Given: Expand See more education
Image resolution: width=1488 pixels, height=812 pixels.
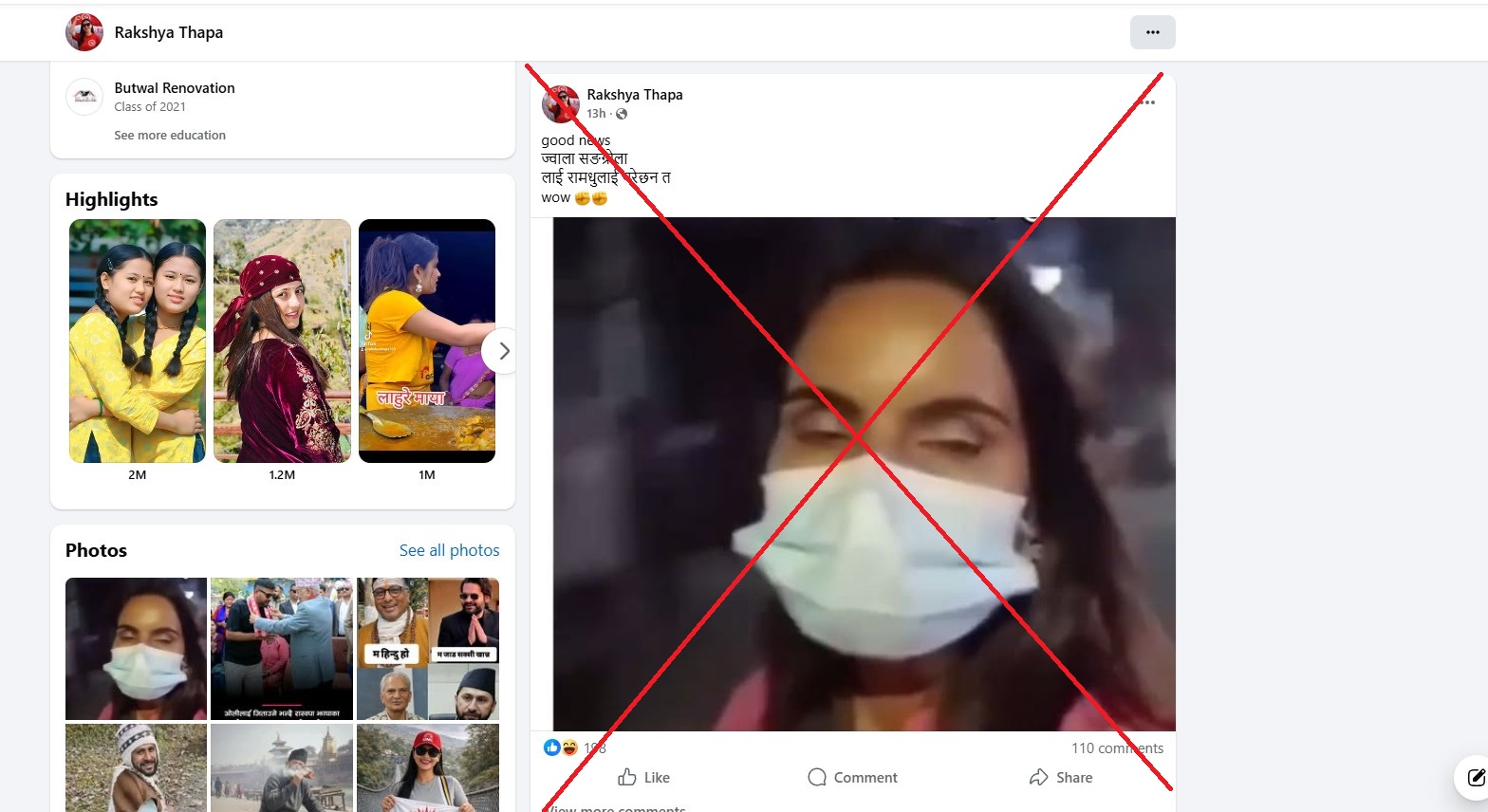Looking at the screenshot, I should (170, 136).
